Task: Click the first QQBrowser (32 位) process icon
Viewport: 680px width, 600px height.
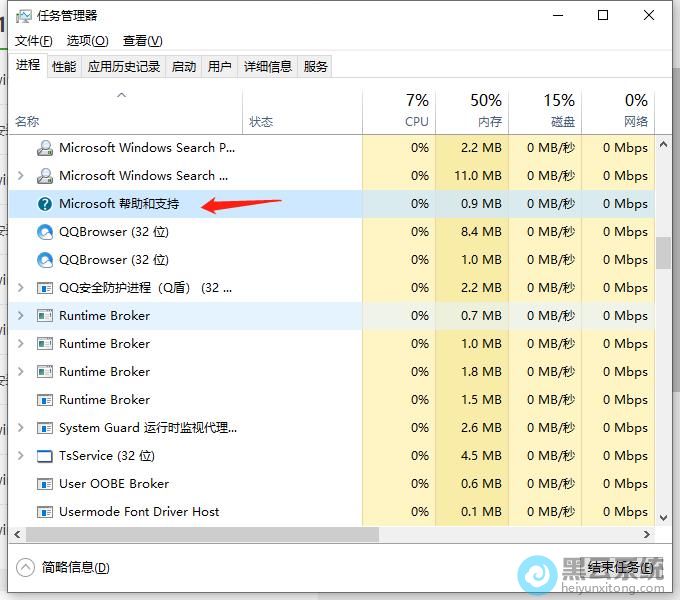Action: point(44,232)
